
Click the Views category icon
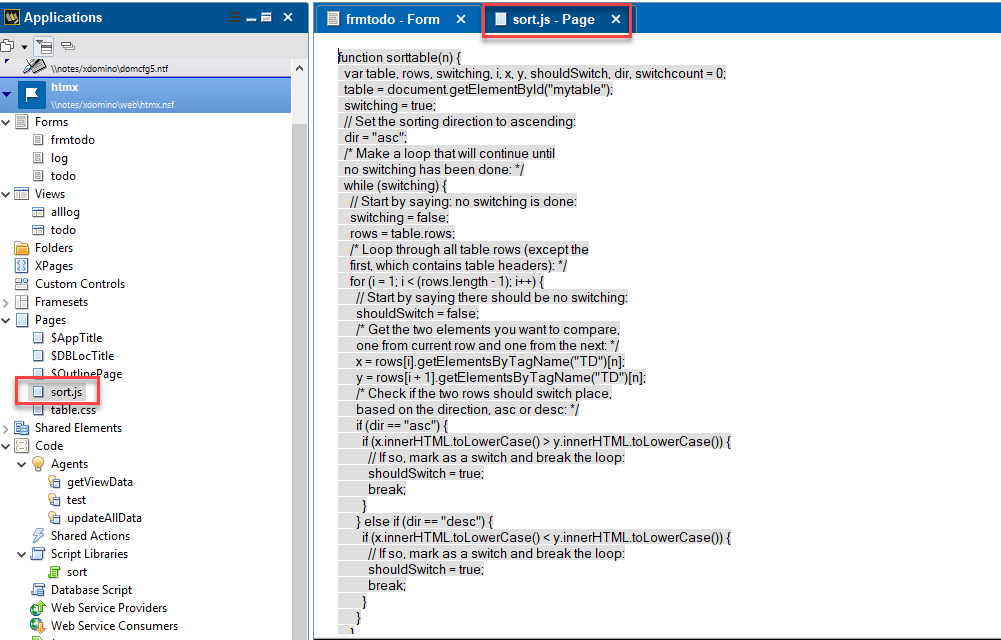[22, 194]
